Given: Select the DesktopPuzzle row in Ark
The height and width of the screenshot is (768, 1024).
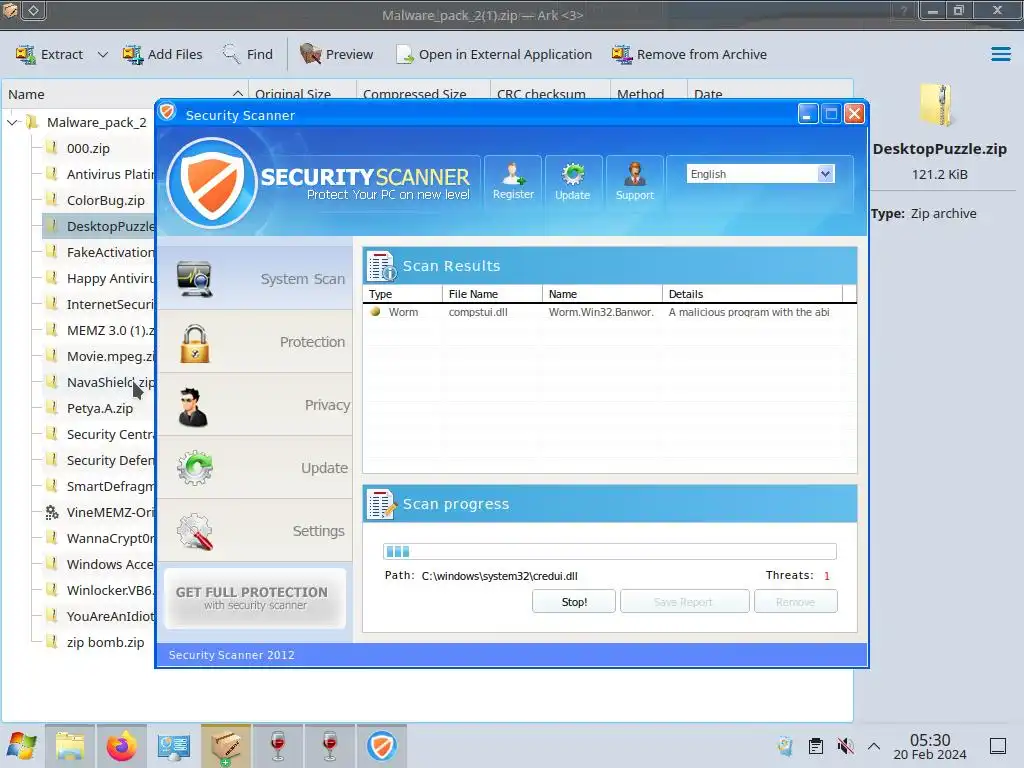Looking at the screenshot, I should point(98,226).
